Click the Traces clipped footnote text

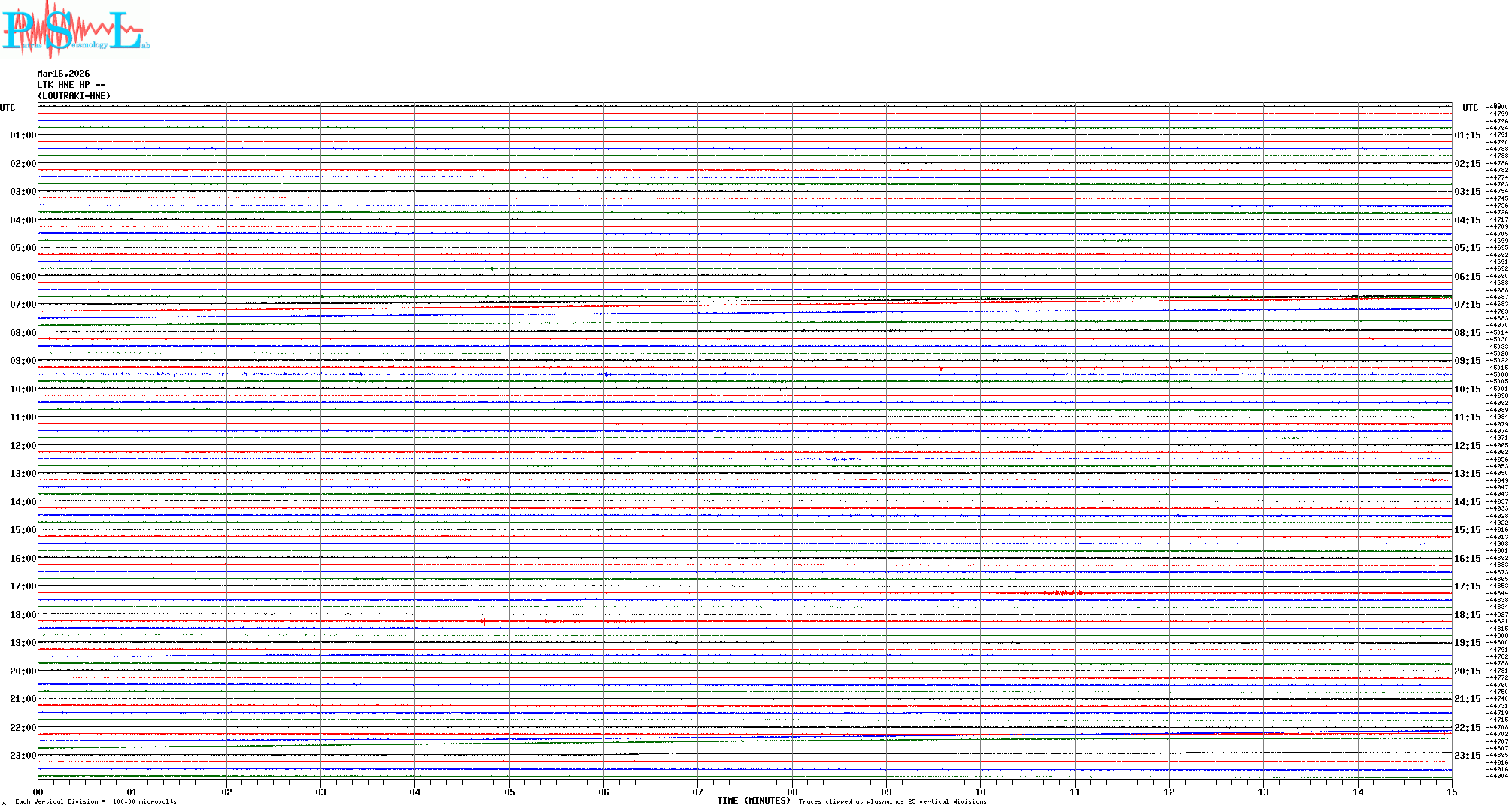pos(892,801)
